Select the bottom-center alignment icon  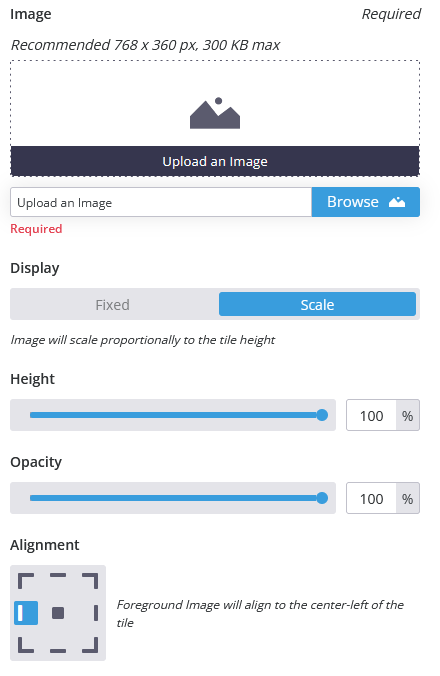pyautogui.click(x=58, y=651)
